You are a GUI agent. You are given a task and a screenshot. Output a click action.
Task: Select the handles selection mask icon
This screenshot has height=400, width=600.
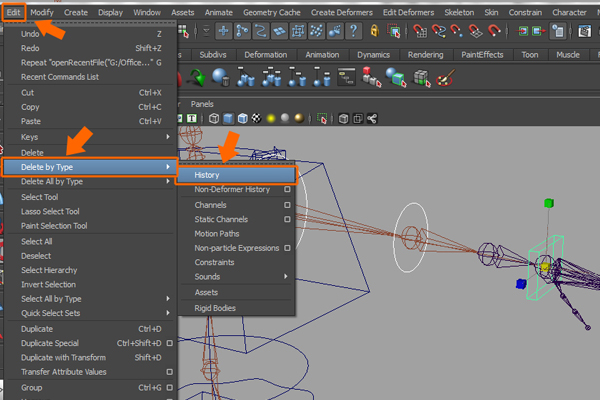point(223,31)
